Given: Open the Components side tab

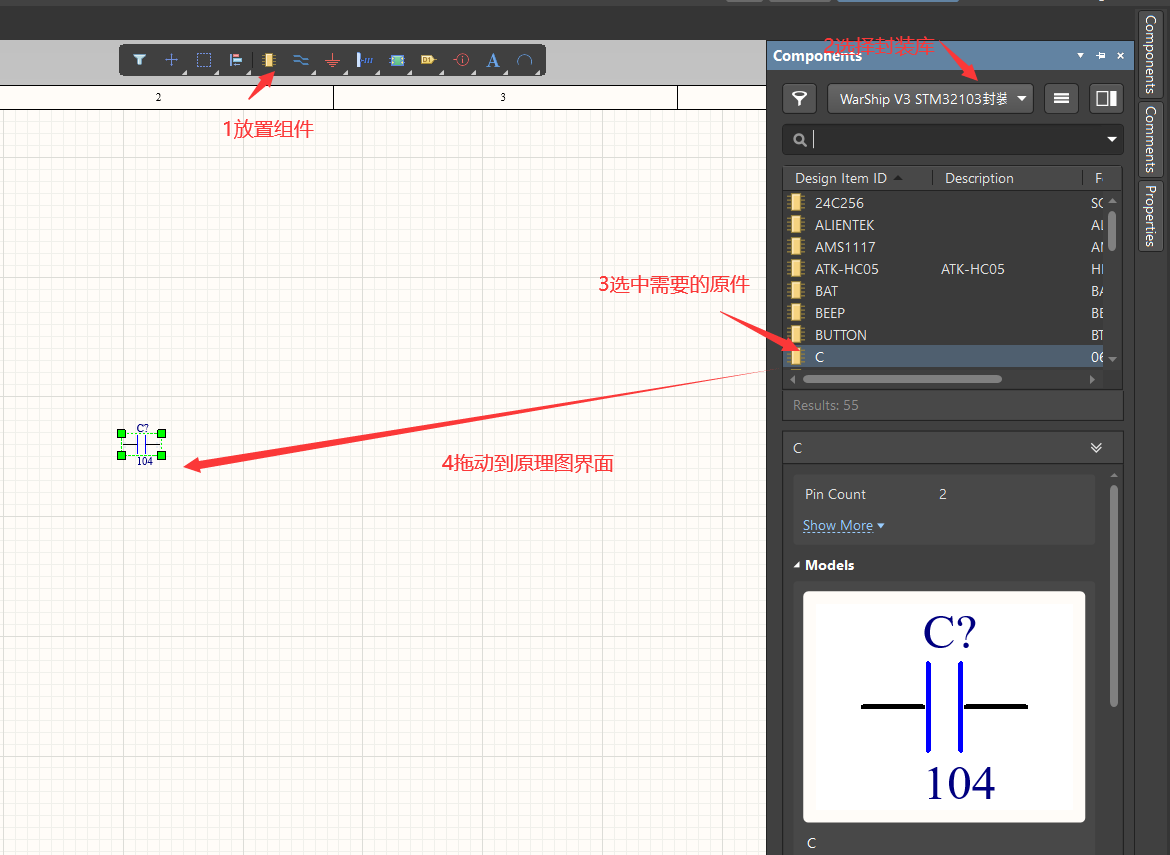Looking at the screenshot, I should coord(1150,54).
